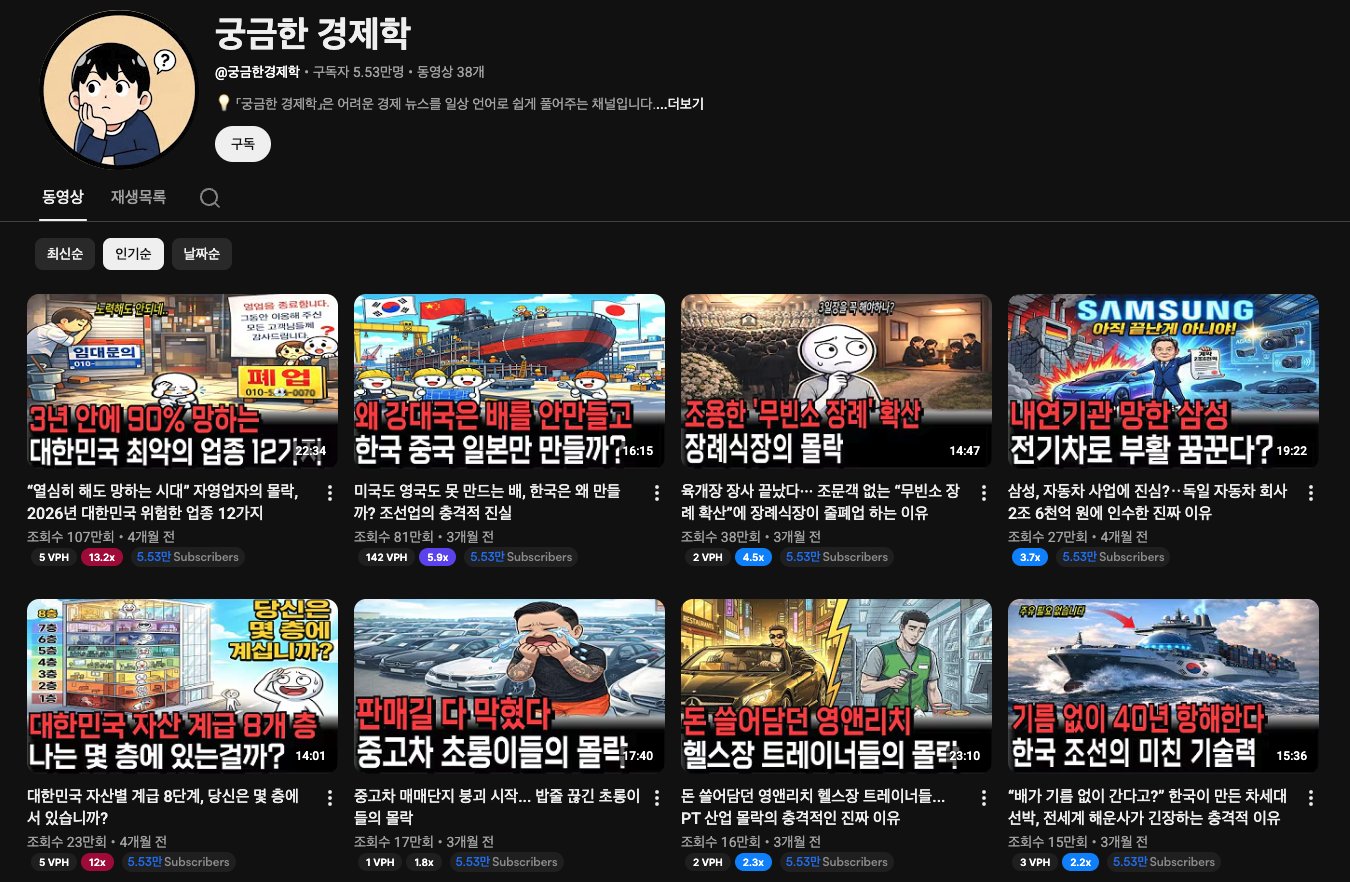Select the 인기순 sort chip
The image size is (1350, 882).
(x=133, y=254)
